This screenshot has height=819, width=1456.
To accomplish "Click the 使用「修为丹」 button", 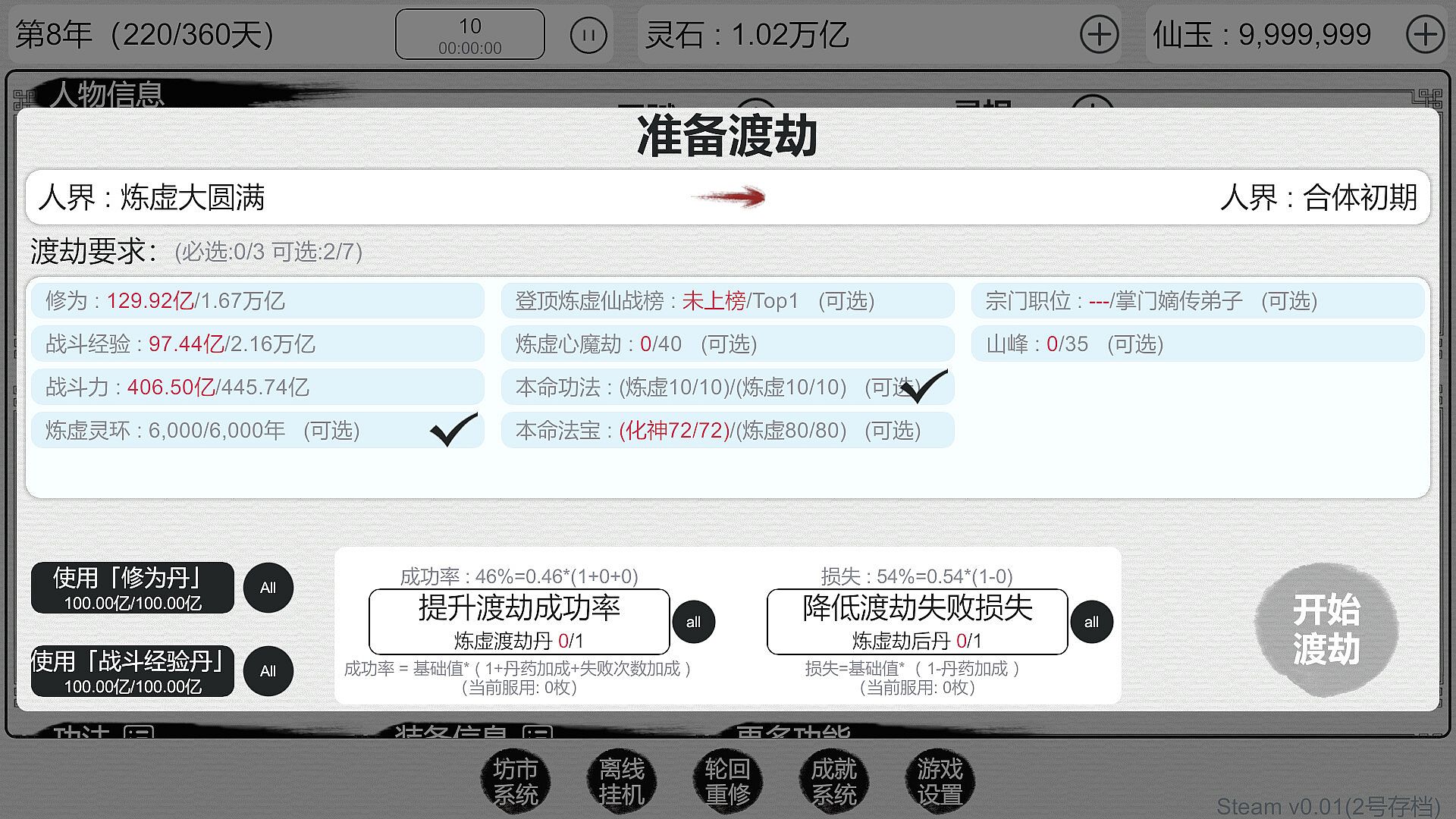I will click(x=133, y=588).
